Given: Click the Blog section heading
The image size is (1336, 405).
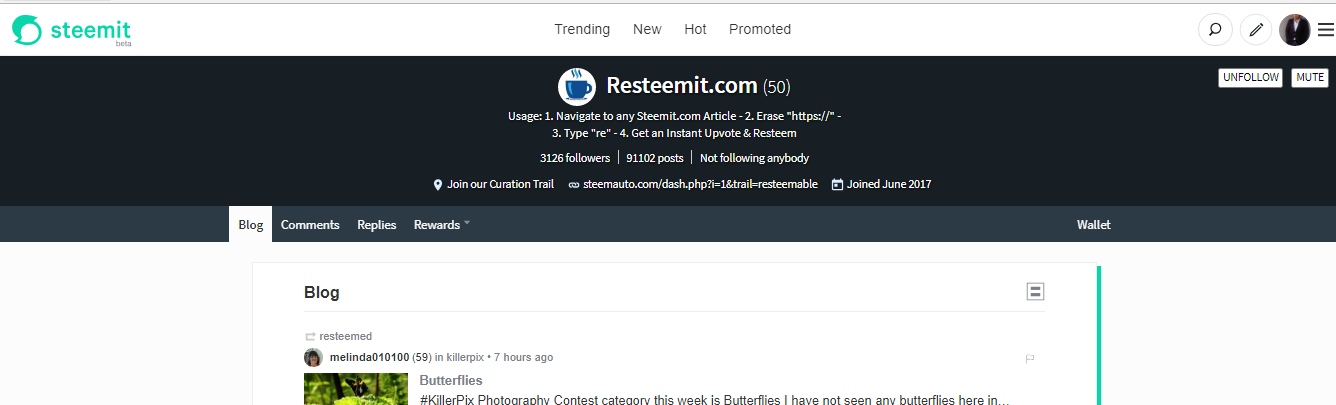Looking at the screenshot, I should coord(322,293).
